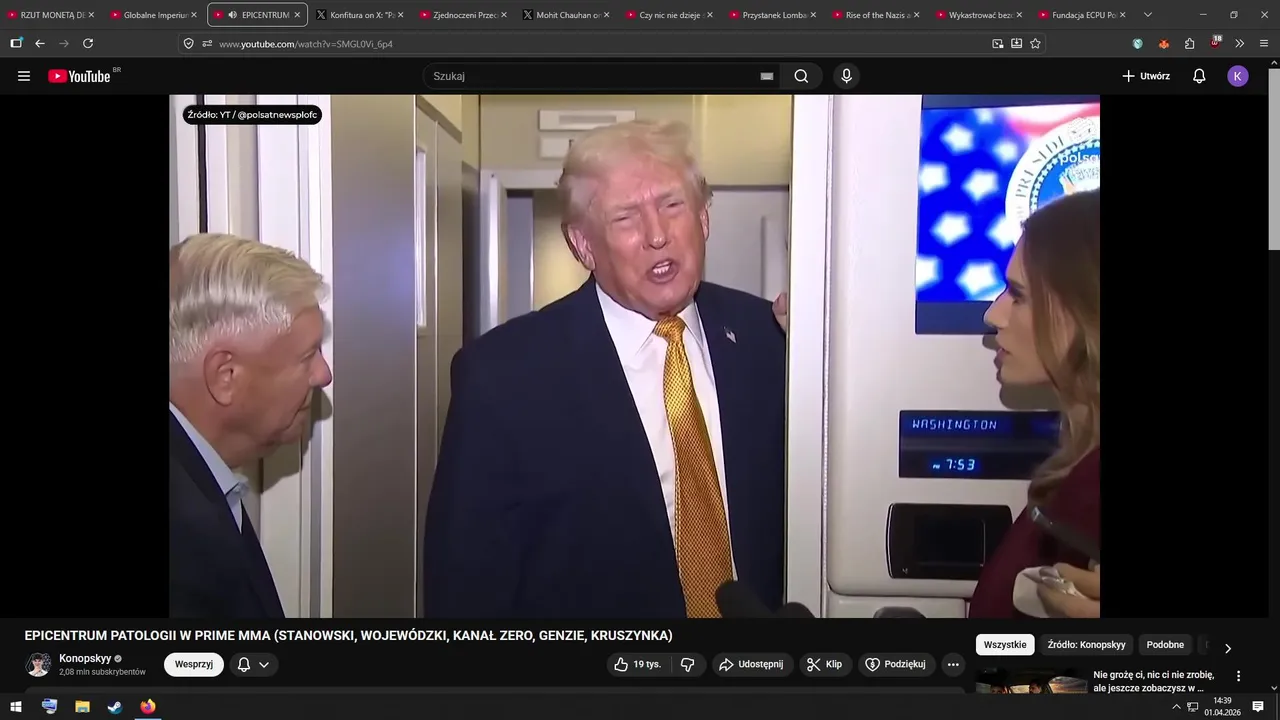Open the browser extensions puzzle icon
This screenshot has width=1280, height=720.
[x=1190, y=43]
